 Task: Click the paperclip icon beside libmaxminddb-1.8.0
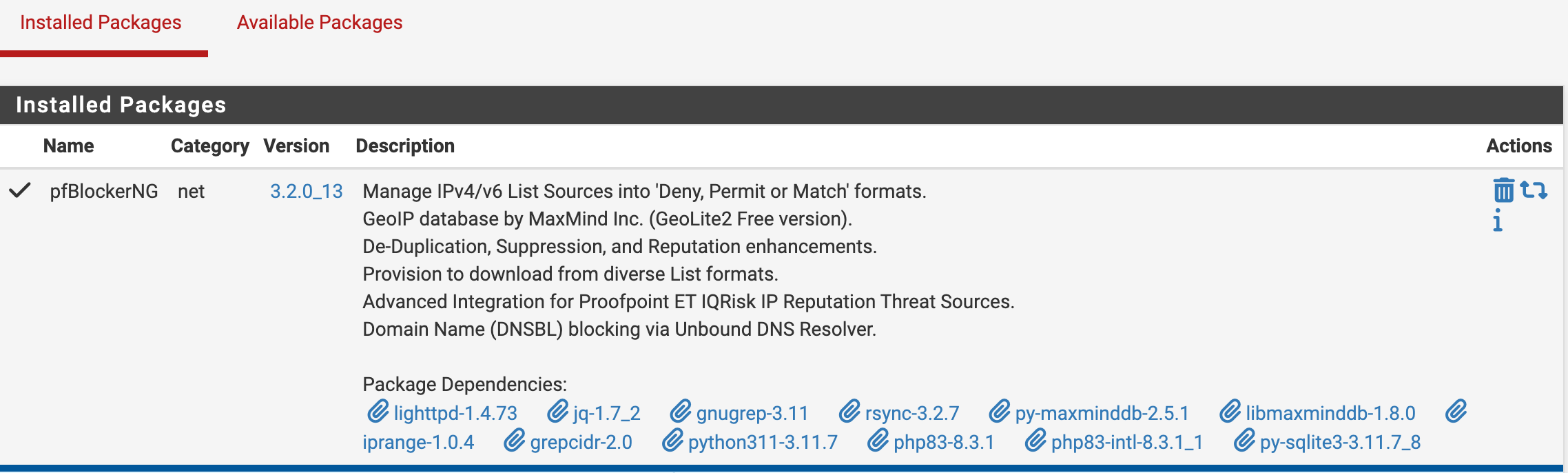pos(1230,412)
